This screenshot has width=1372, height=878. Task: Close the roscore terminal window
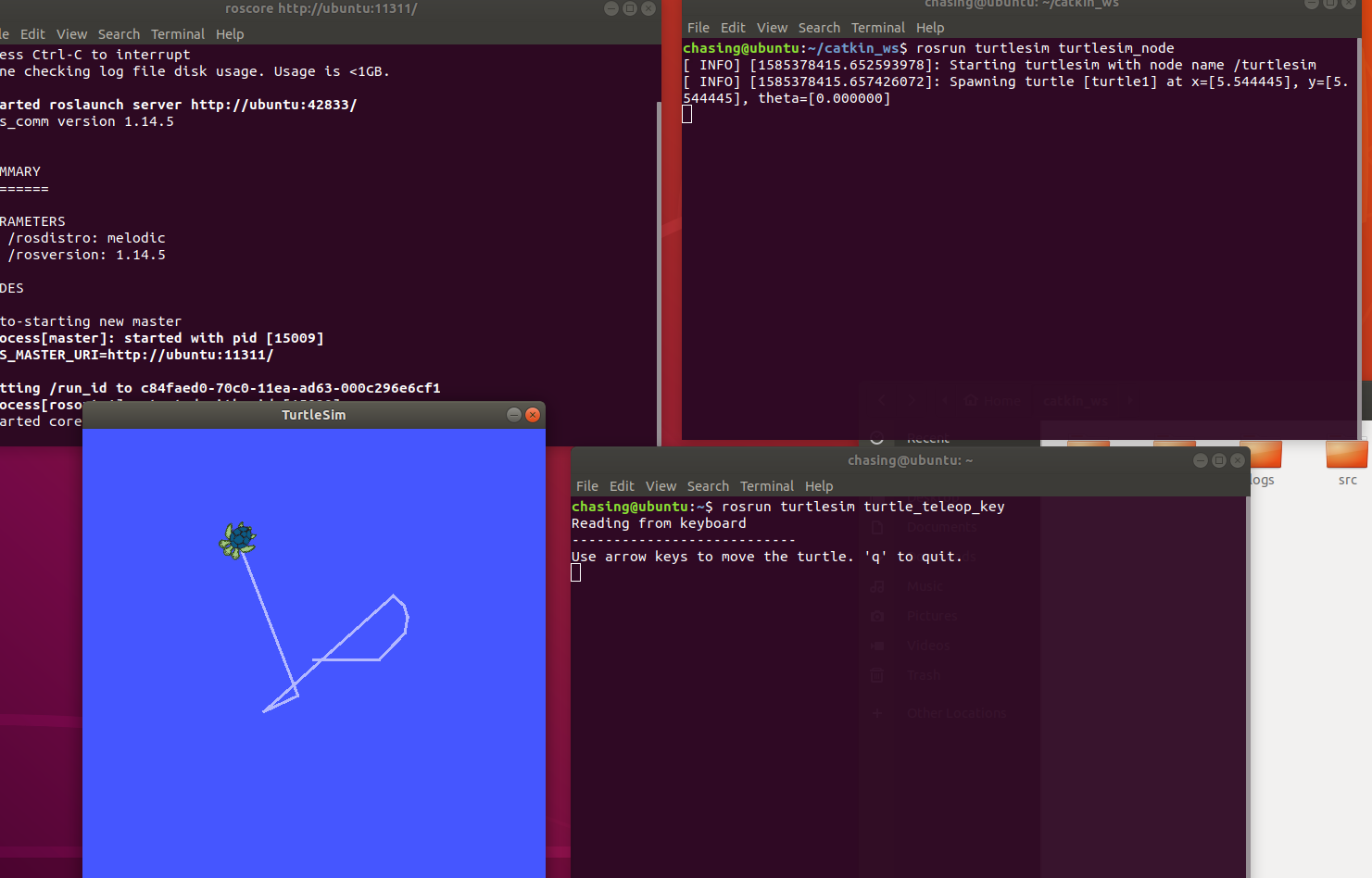click(648, 8)
